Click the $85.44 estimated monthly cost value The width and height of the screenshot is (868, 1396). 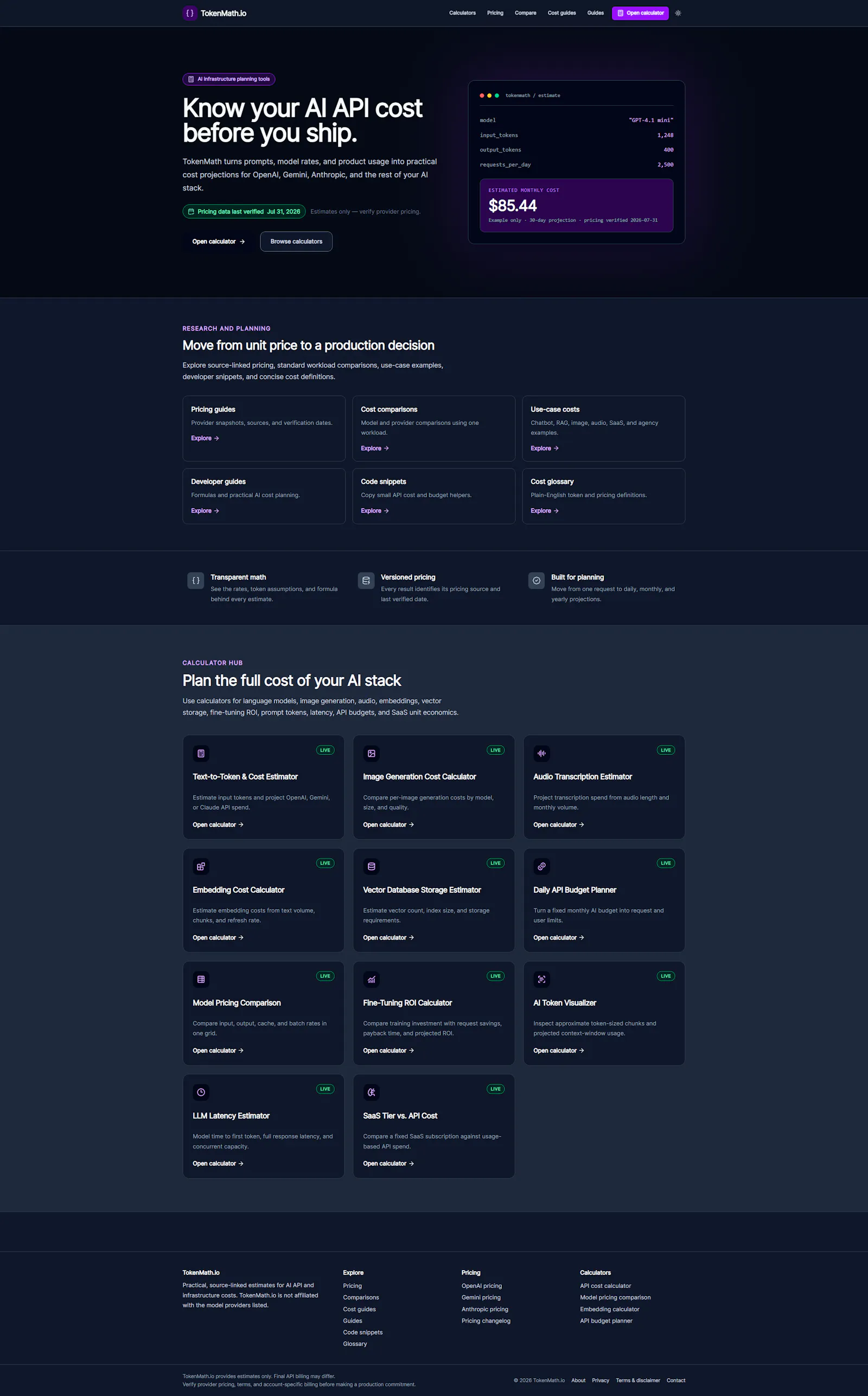click(x=513, y=206)
